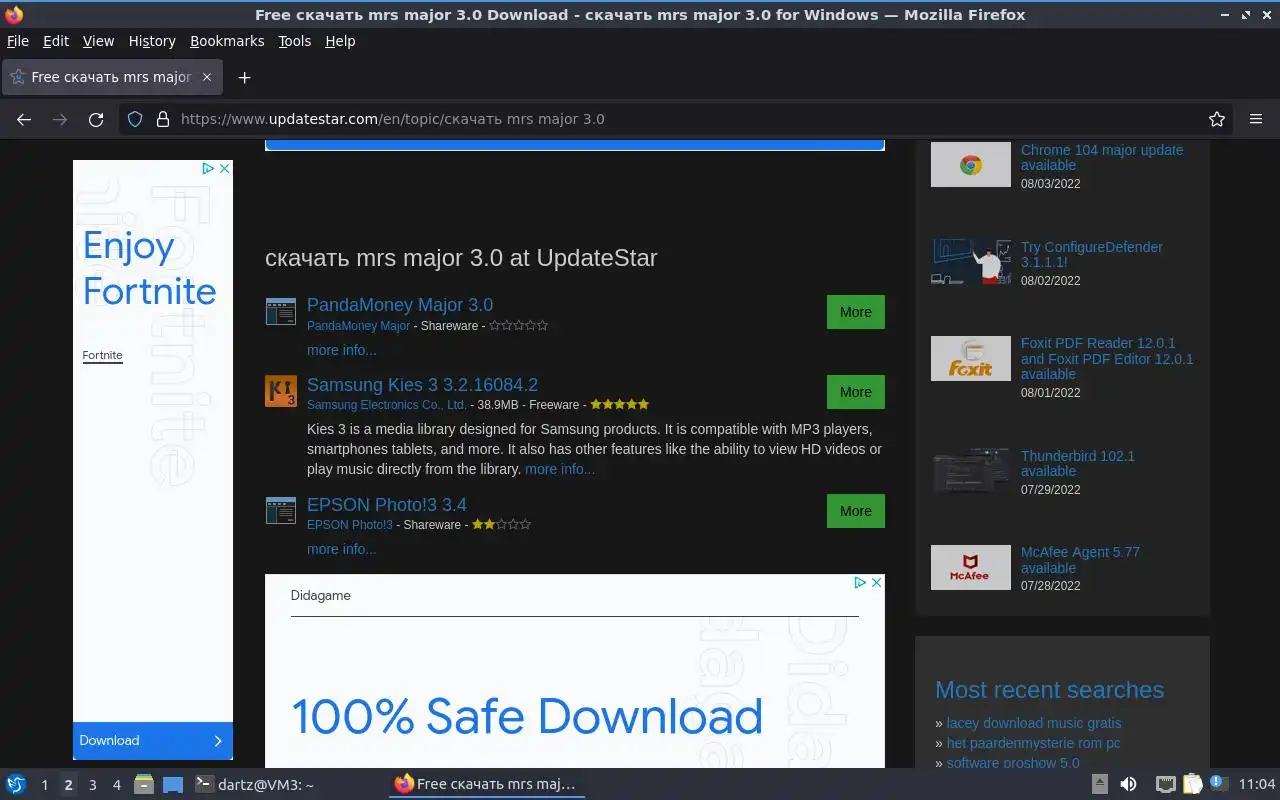The image size is (1280, 800).
Task: Select the 'Free скачать mrs major' browser tab
Action: point(112,77)
